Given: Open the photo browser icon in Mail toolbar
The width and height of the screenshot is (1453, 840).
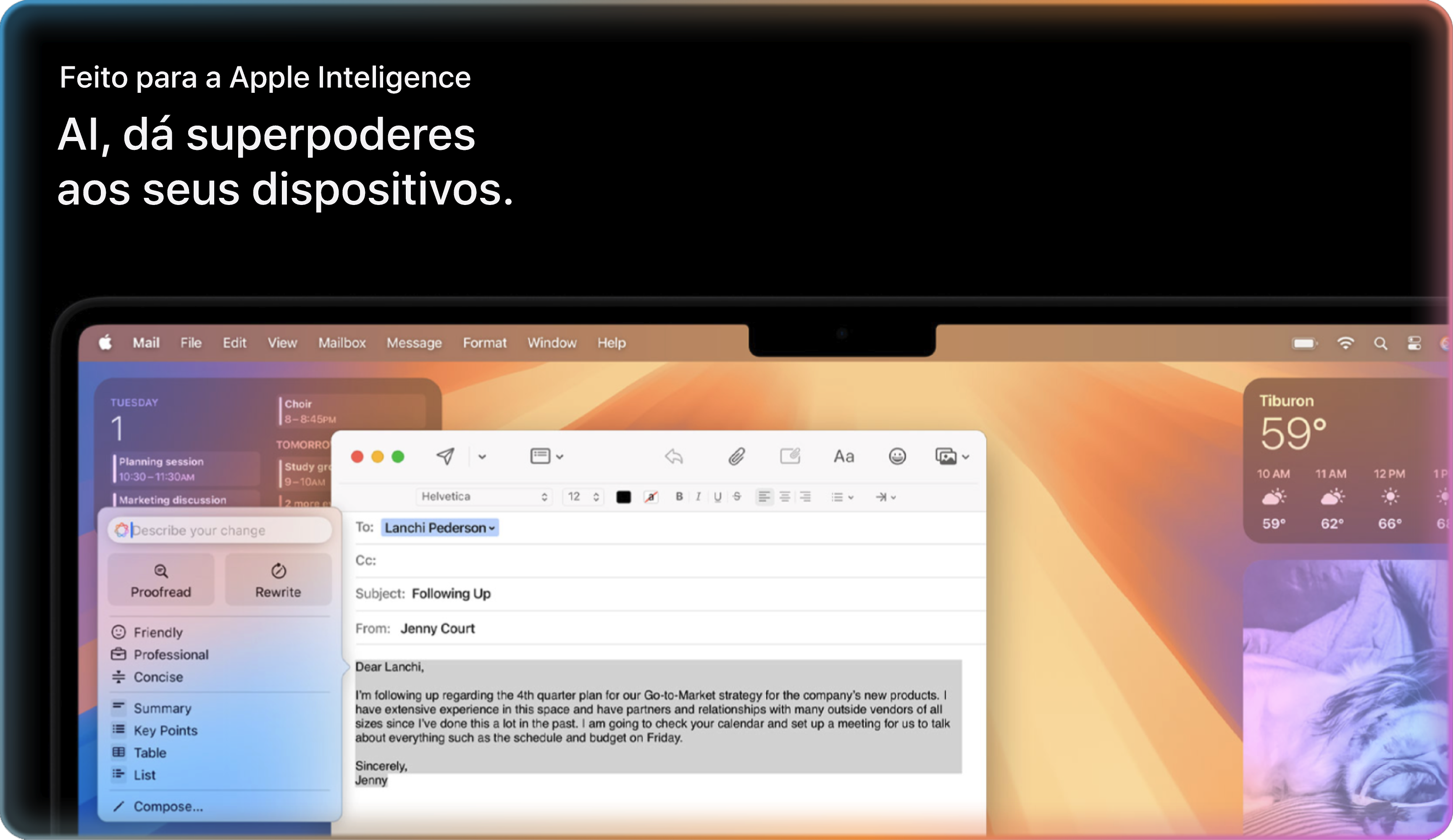Looking at the screenshot, I should pyautogui.click(x=946, y=457).
